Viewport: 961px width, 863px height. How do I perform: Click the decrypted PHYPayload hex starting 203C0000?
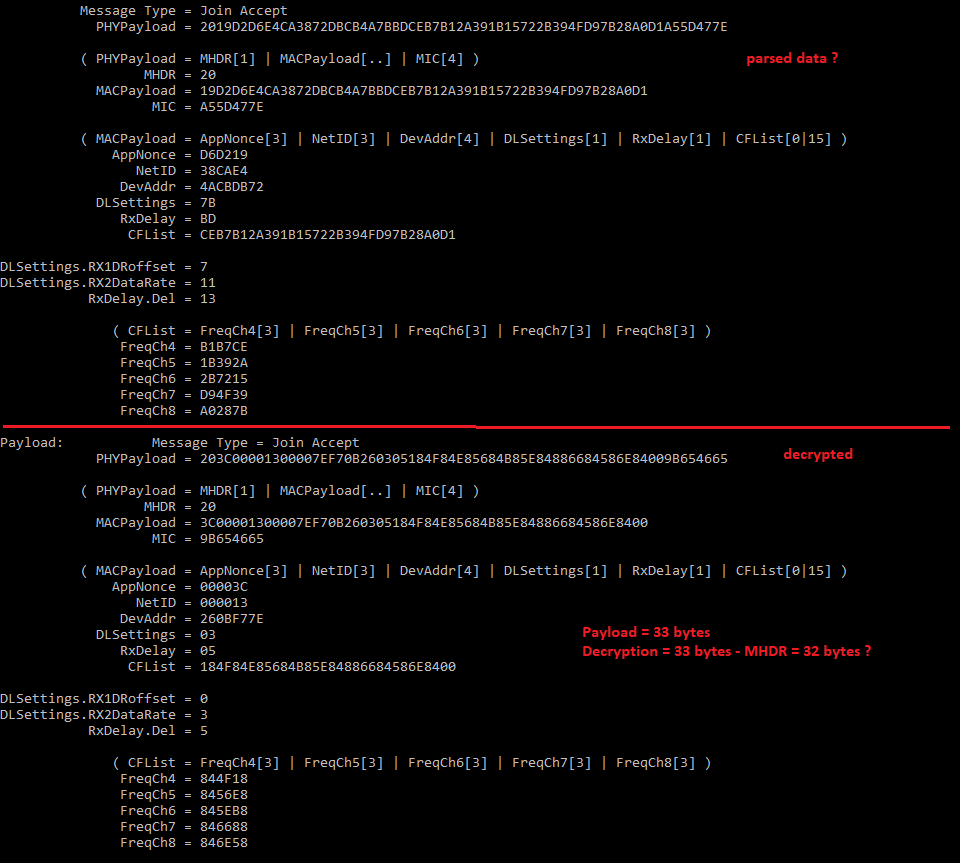(x=463, y=459)
